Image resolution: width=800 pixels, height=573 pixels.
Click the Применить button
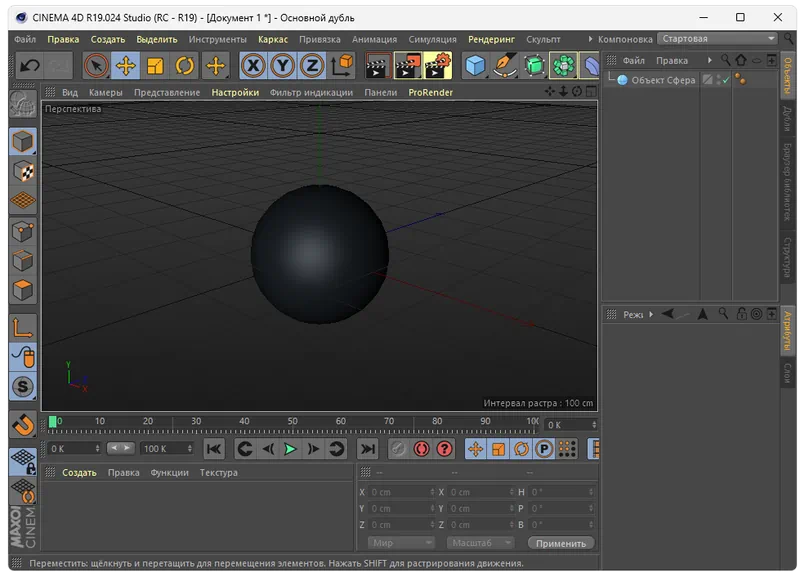[561, 543]
